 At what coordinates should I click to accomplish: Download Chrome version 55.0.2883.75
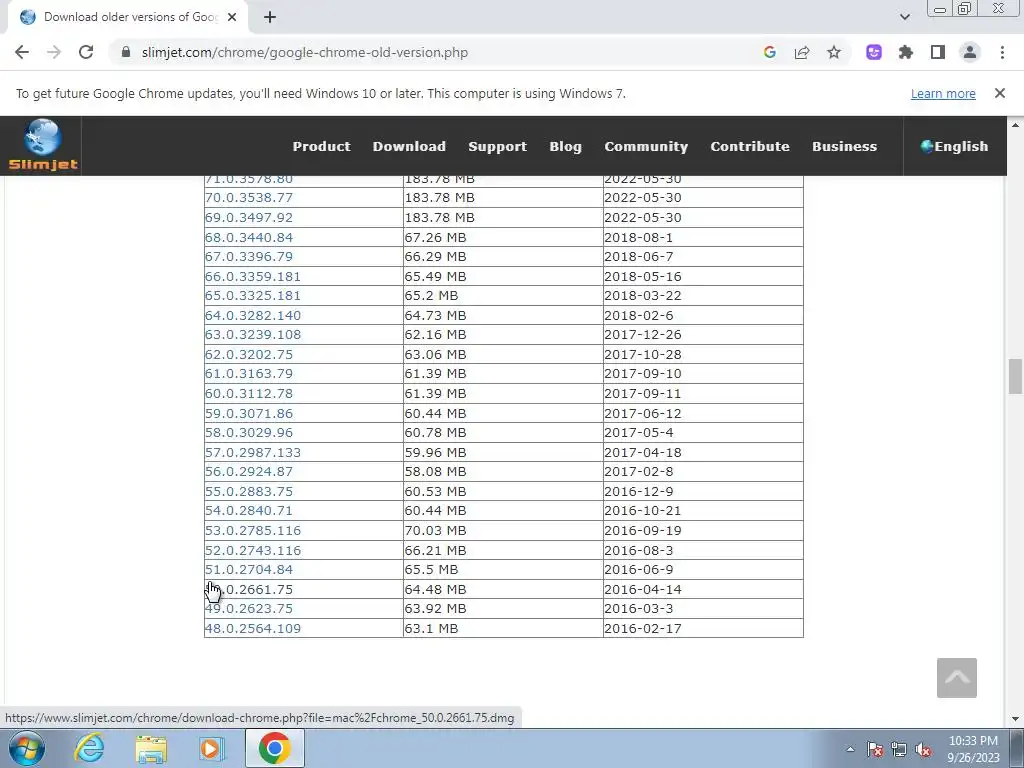point(249,491)
